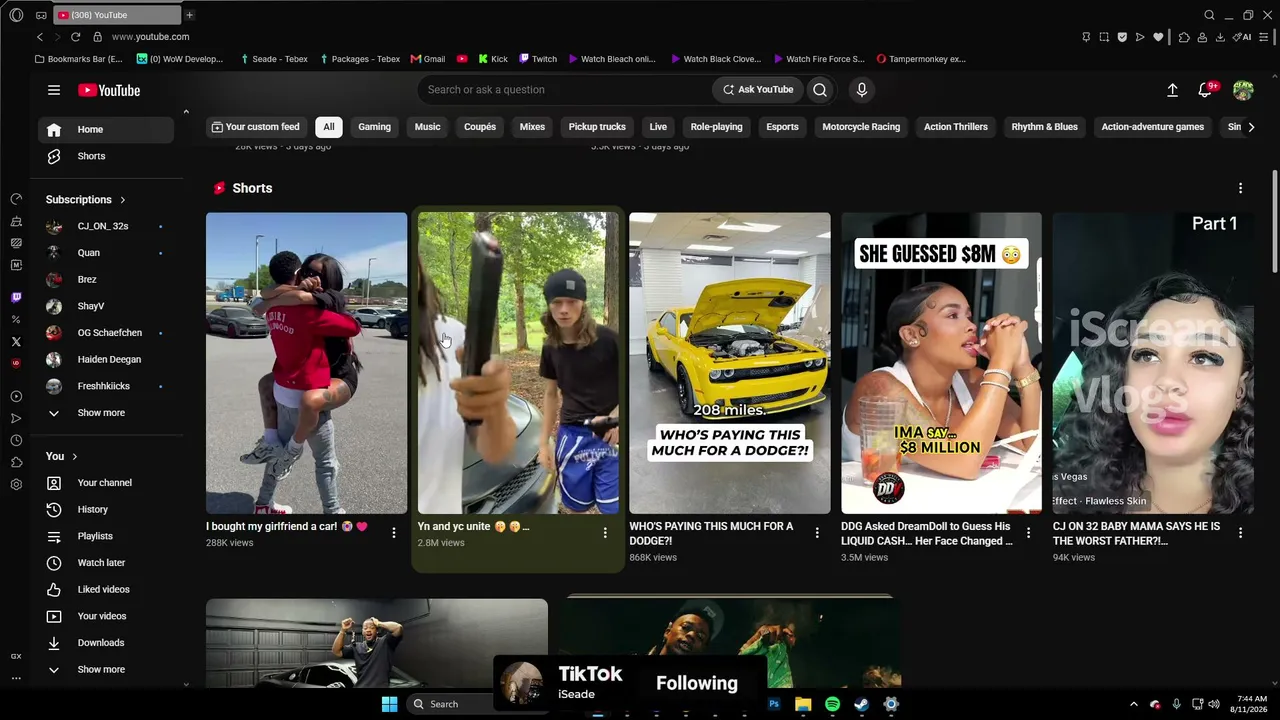Activate voice search microphone
The height and width of the screenshot is (720, 1280).
[861, 90]
